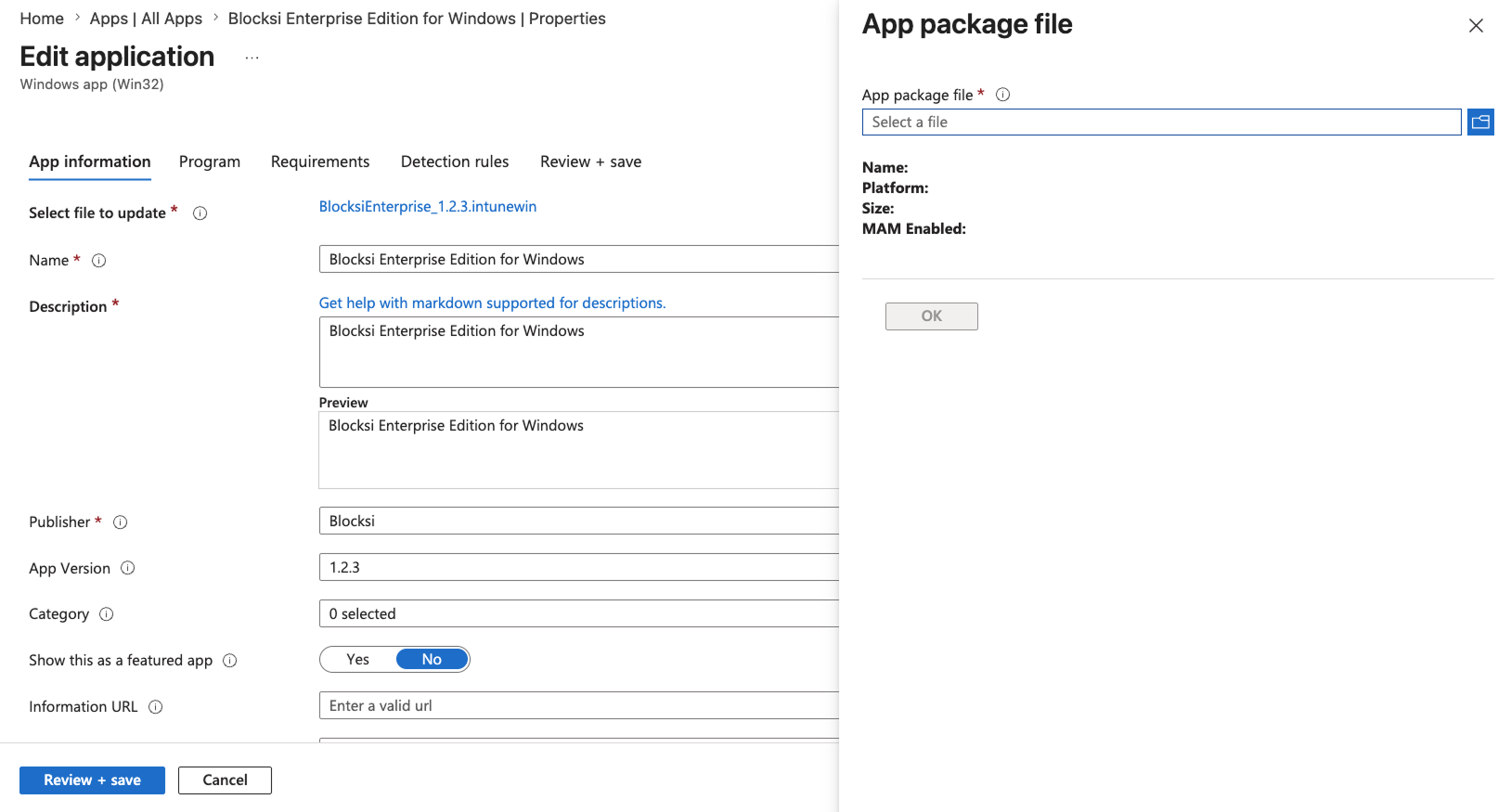The image size is (1511, 812).
Task: Set featured app toggle to No
Action: 432,660
